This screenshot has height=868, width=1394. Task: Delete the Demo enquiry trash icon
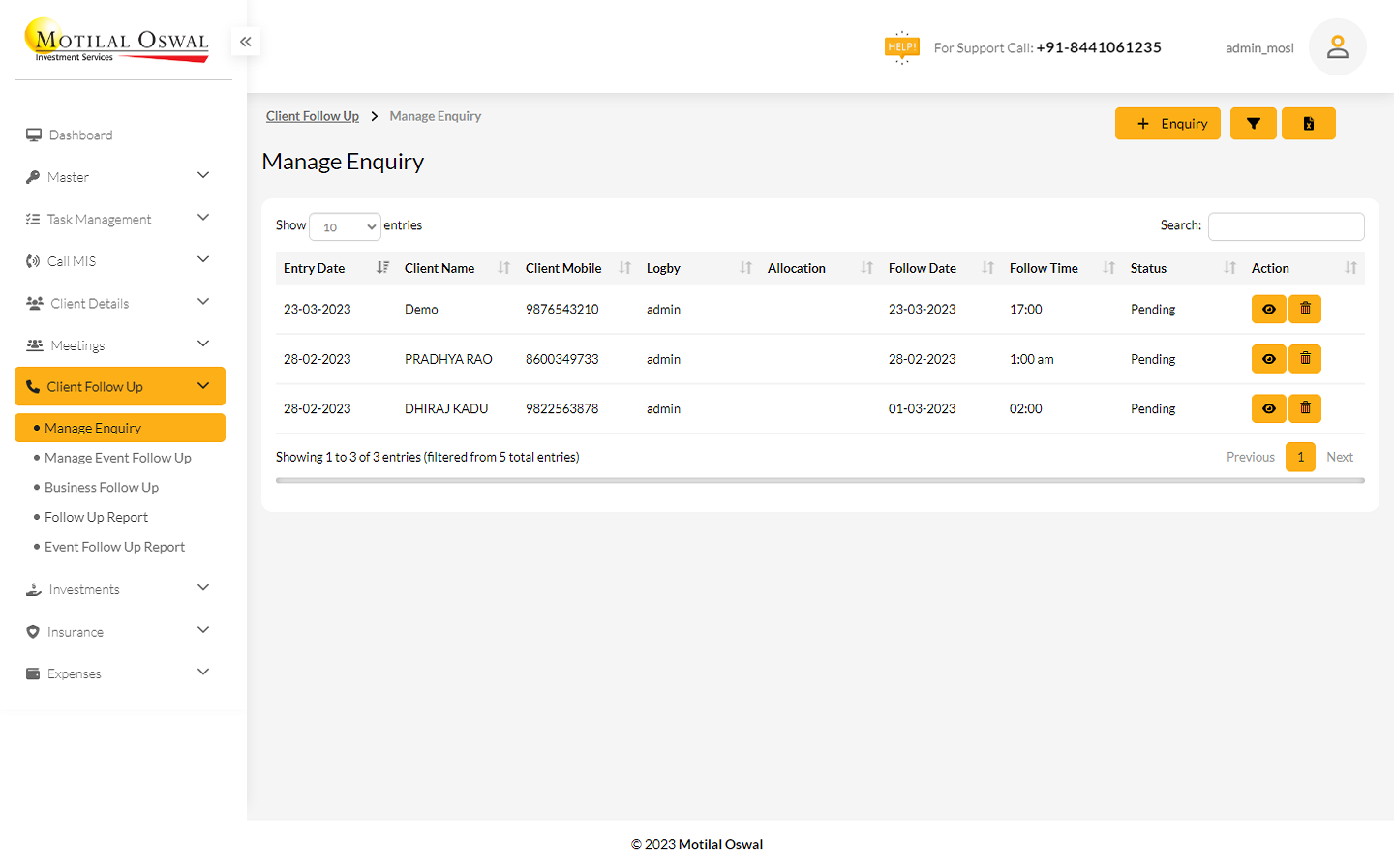(1305, 309)
